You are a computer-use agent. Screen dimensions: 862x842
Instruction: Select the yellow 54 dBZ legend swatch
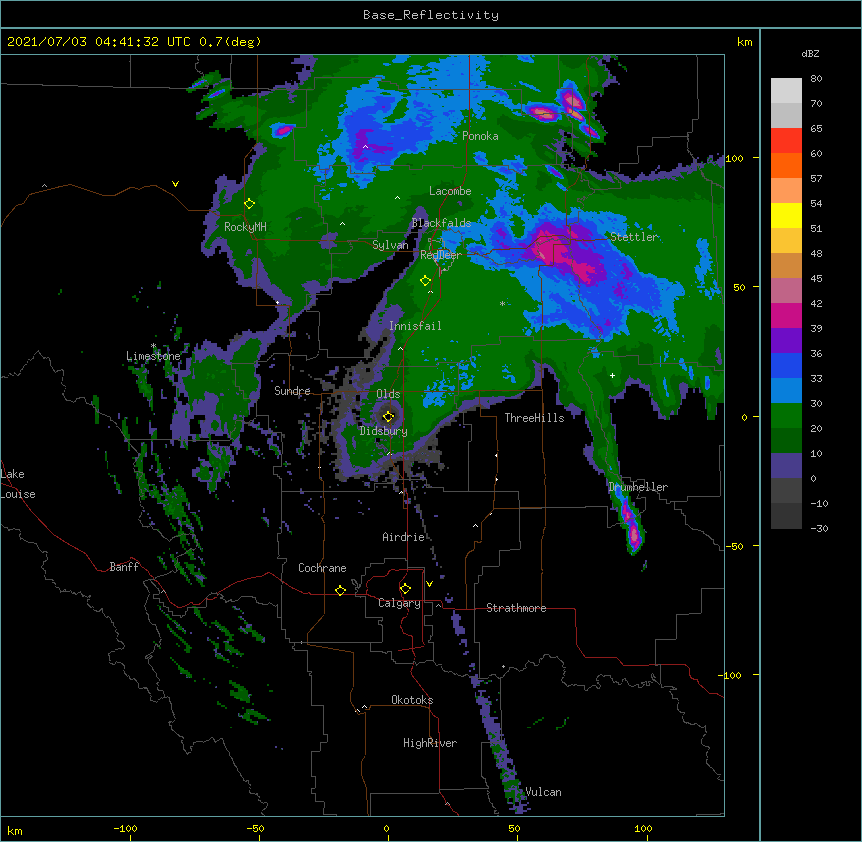786,215
